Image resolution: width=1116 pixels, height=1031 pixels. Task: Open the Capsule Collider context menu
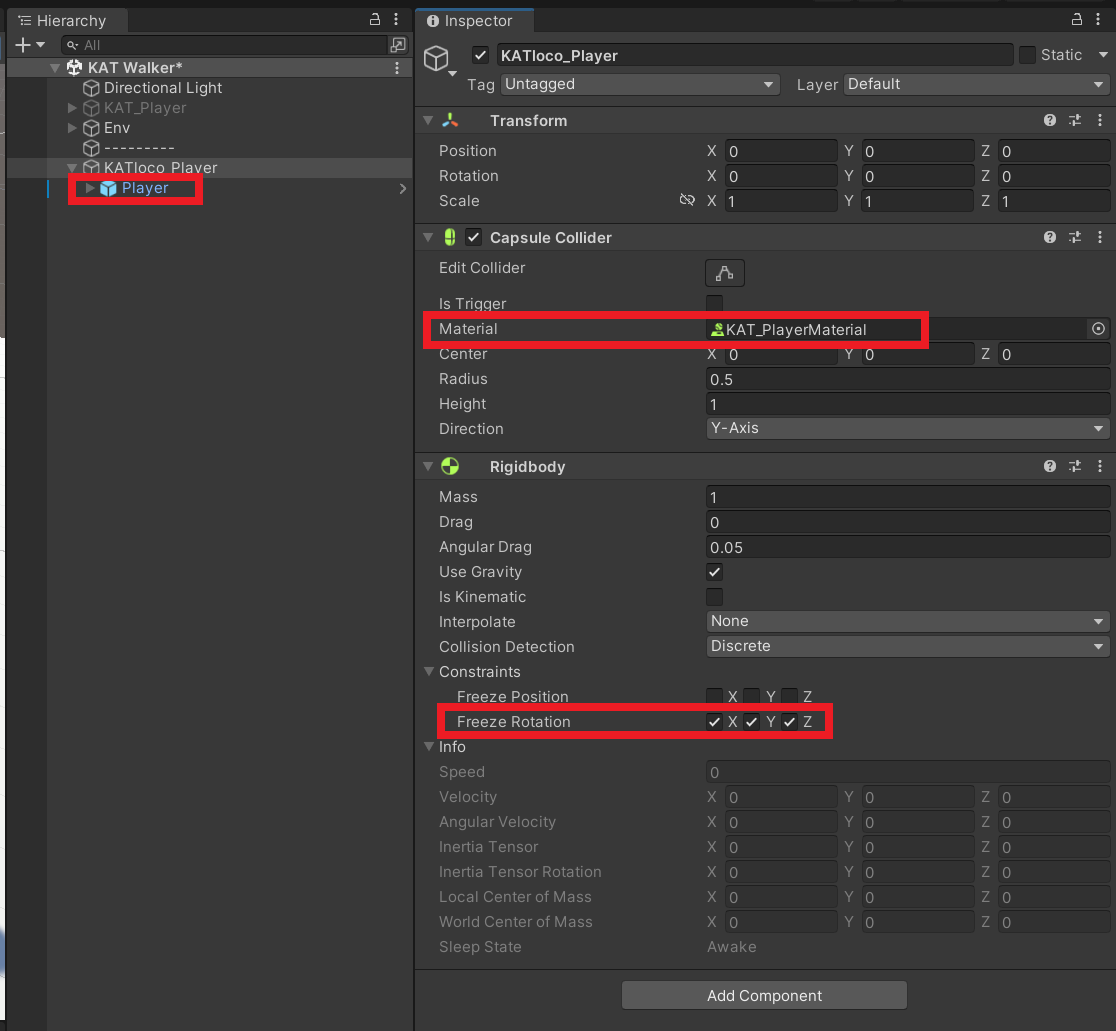click(x=1100, y=237)
